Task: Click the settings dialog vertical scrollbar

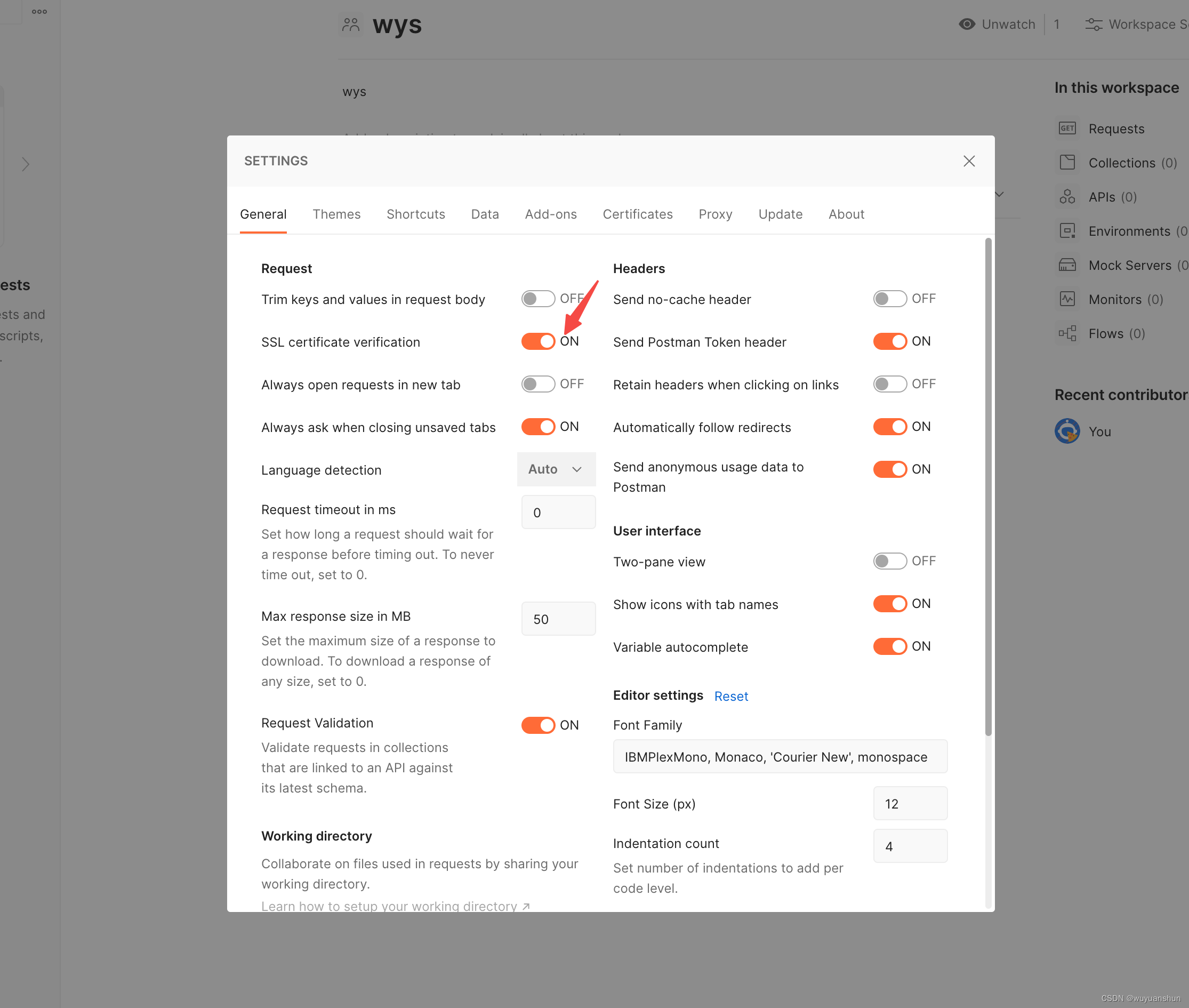Action: pos(988,486)
